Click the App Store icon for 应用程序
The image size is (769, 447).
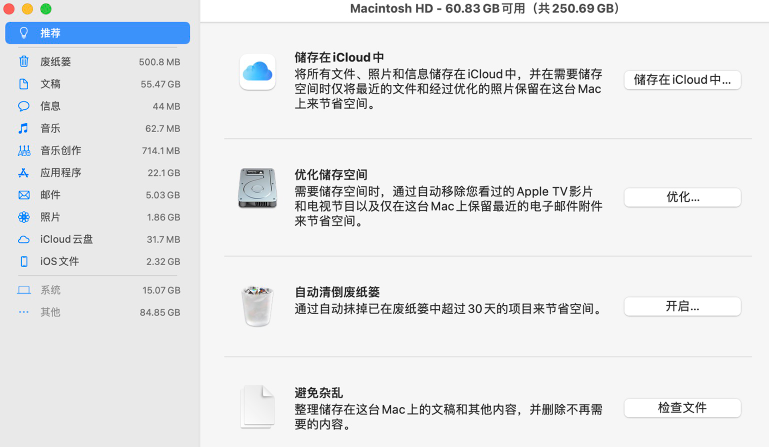coord(24,173)
